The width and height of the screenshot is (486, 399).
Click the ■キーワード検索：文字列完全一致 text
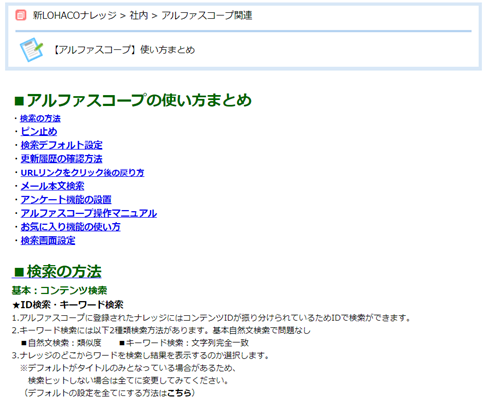point(184,343)
